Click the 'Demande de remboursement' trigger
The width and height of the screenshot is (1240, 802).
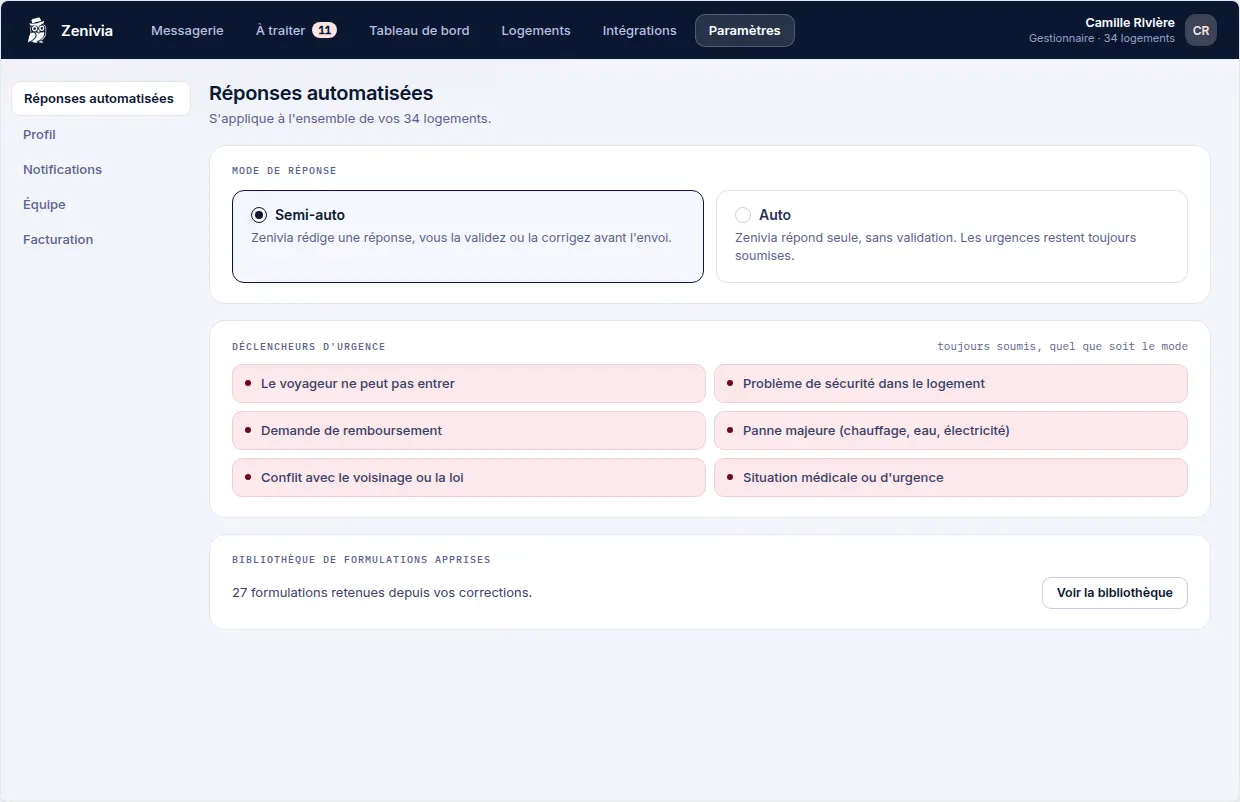click(x=469, y=430)
